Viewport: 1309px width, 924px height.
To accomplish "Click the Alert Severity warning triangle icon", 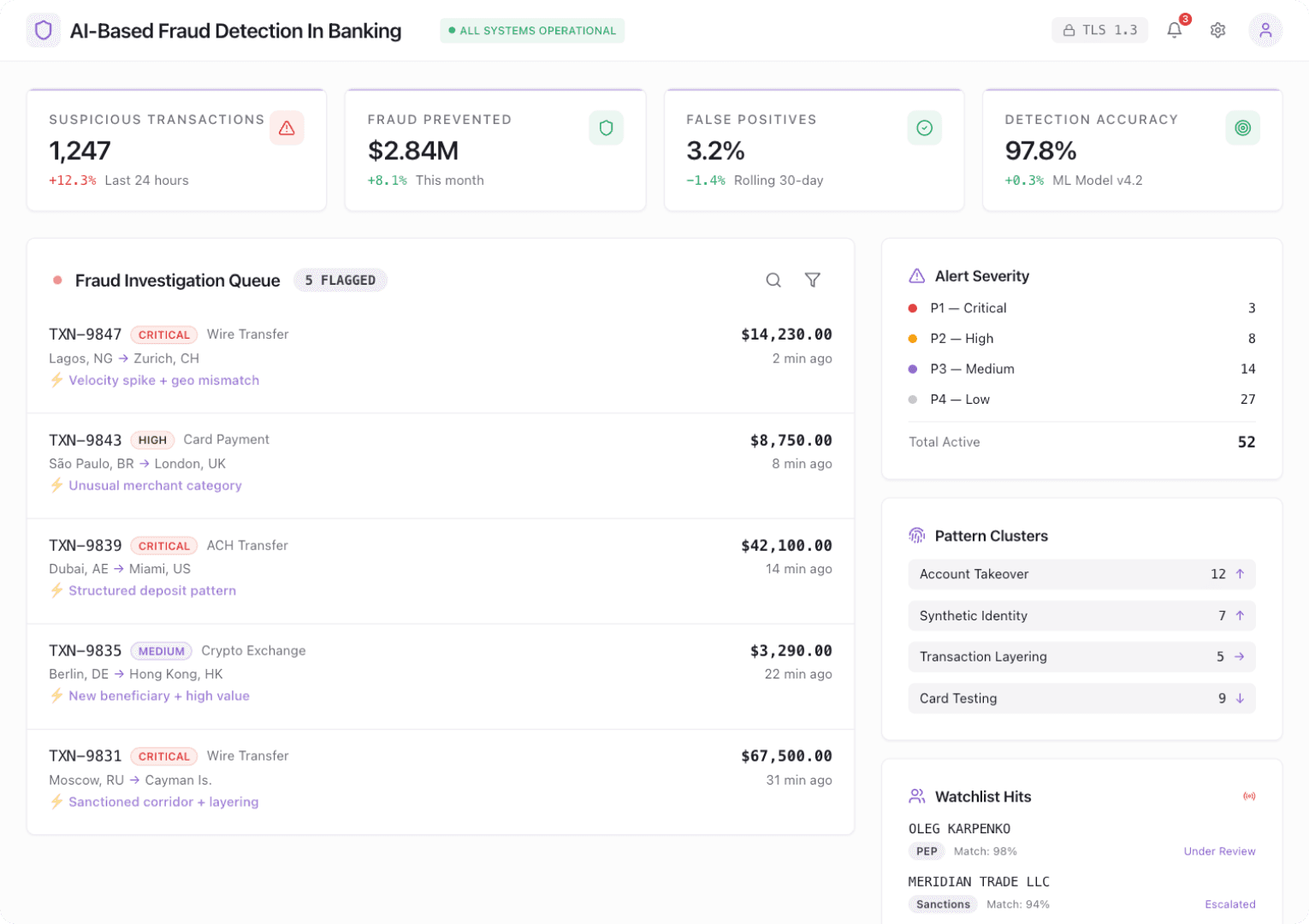I will [x=916, y=275].
